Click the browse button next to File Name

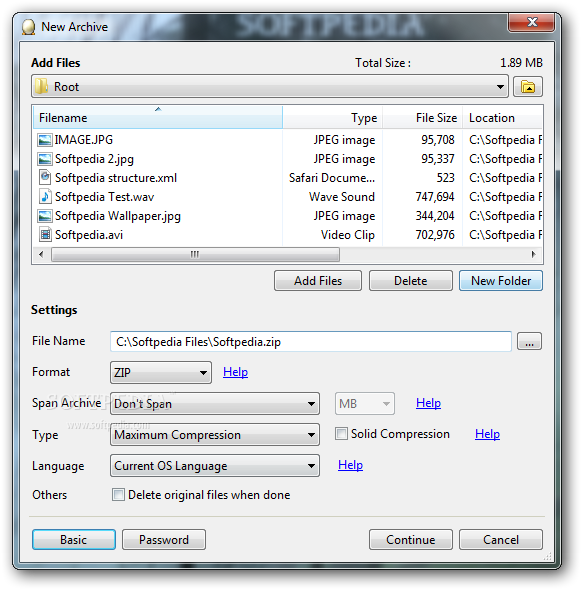(x=529, y=341)
